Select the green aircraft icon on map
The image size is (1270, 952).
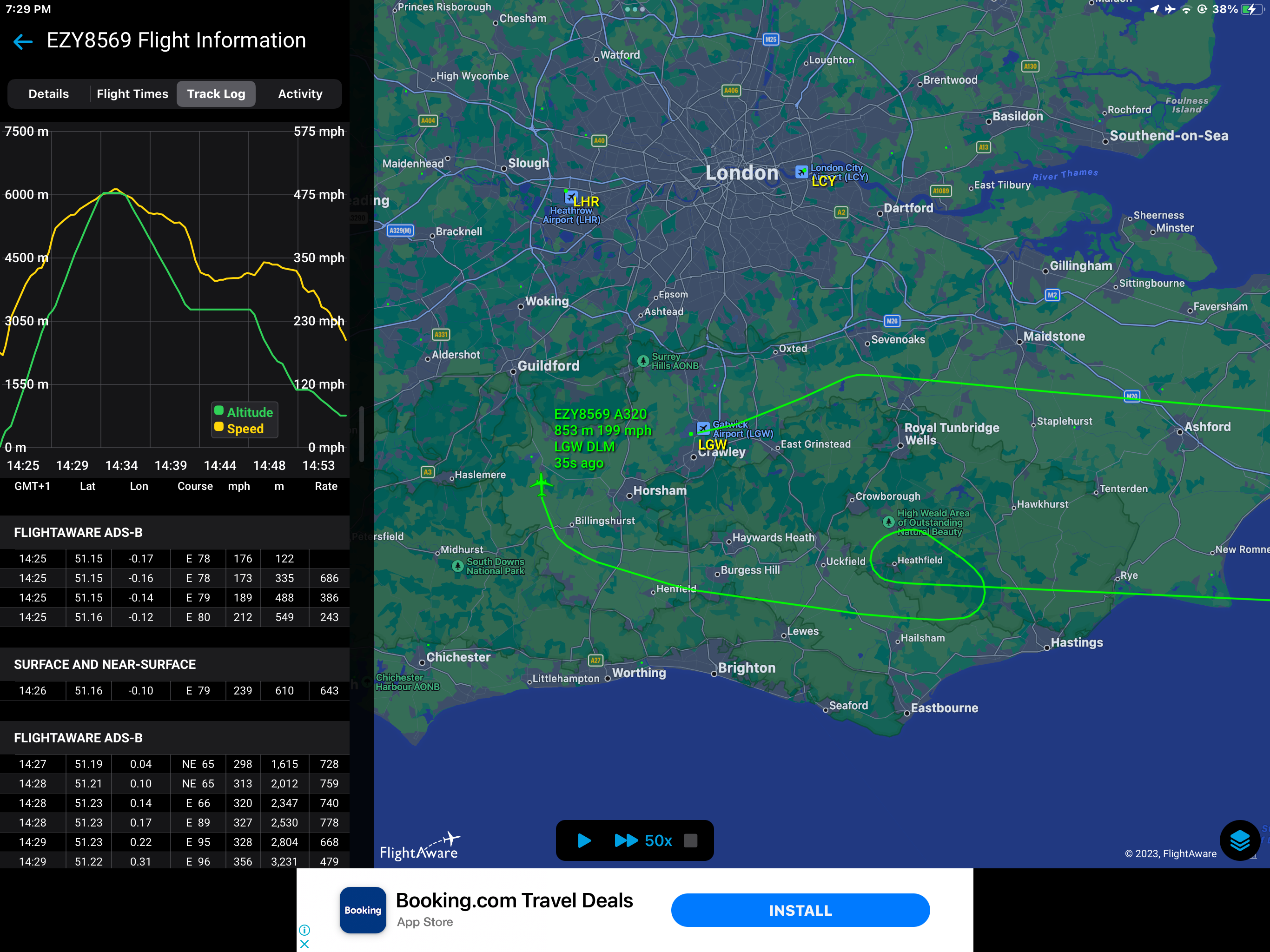(541, 485)
